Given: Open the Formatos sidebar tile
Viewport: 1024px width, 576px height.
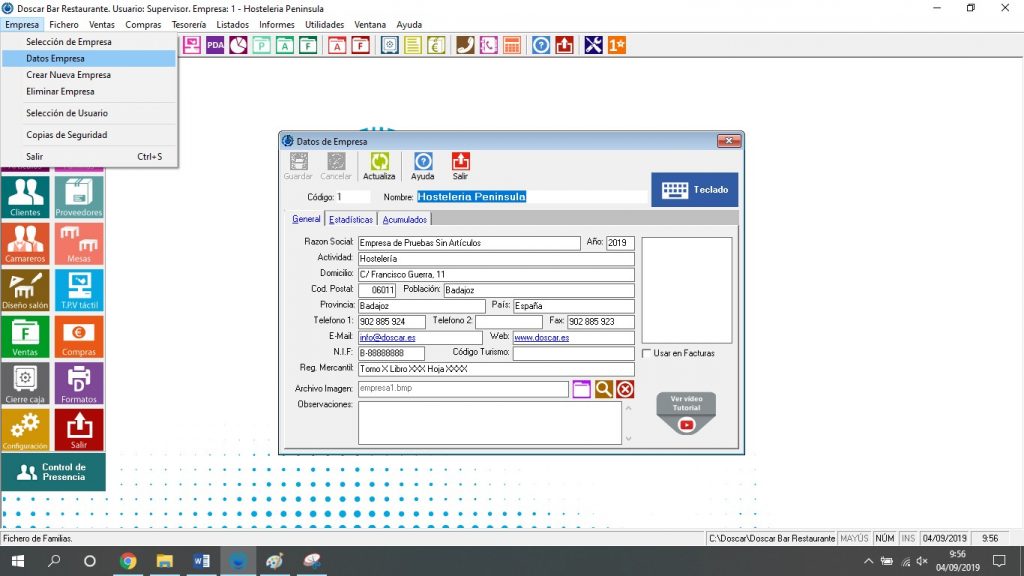Looking at the screenshot, I should (x=79, y=383).
